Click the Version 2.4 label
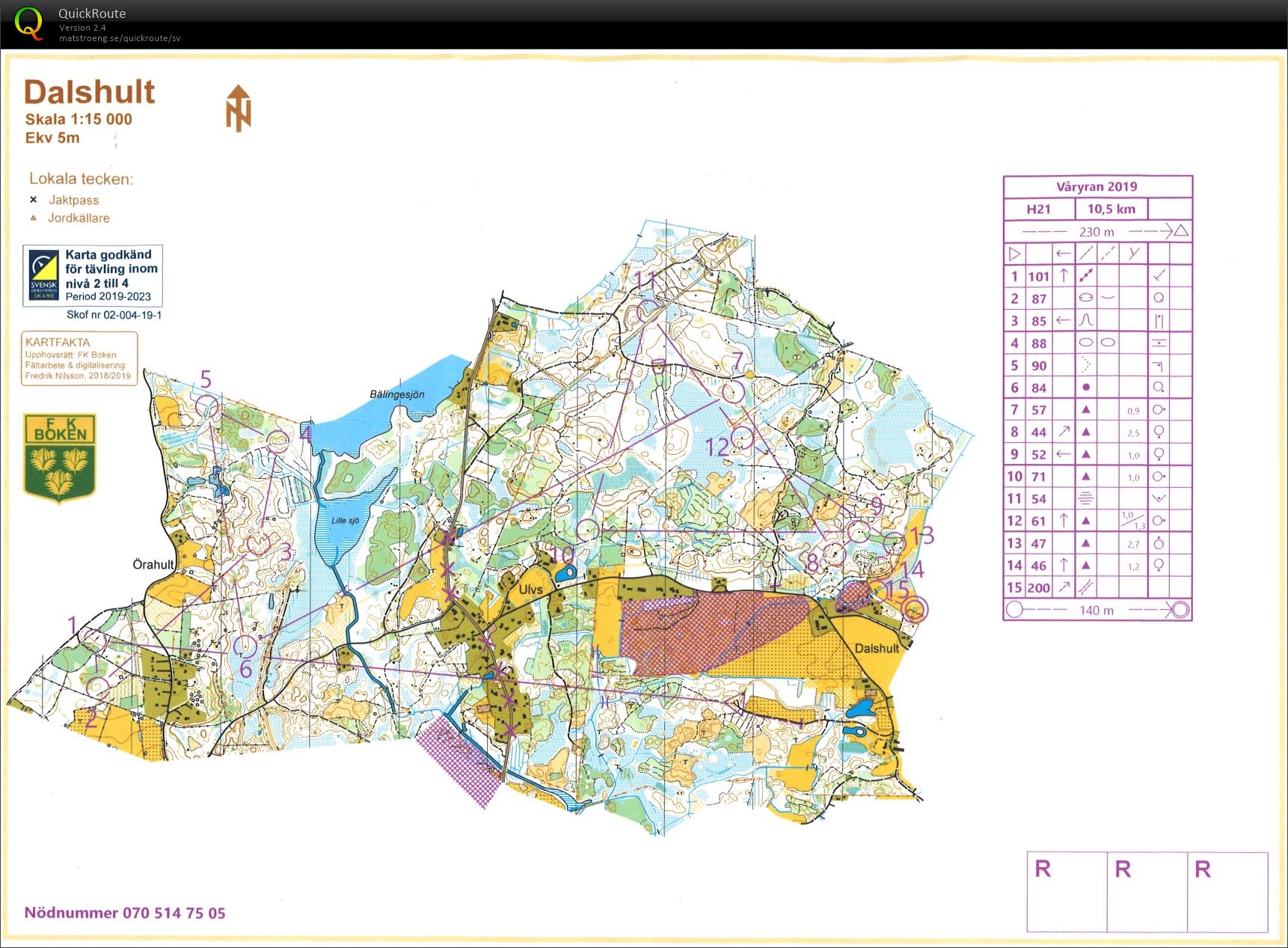This screenshot has height=948, width=1288. point(82,28)
